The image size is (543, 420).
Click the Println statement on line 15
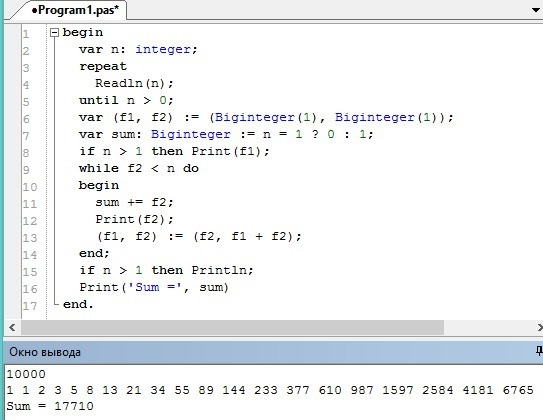click(222, 270)
